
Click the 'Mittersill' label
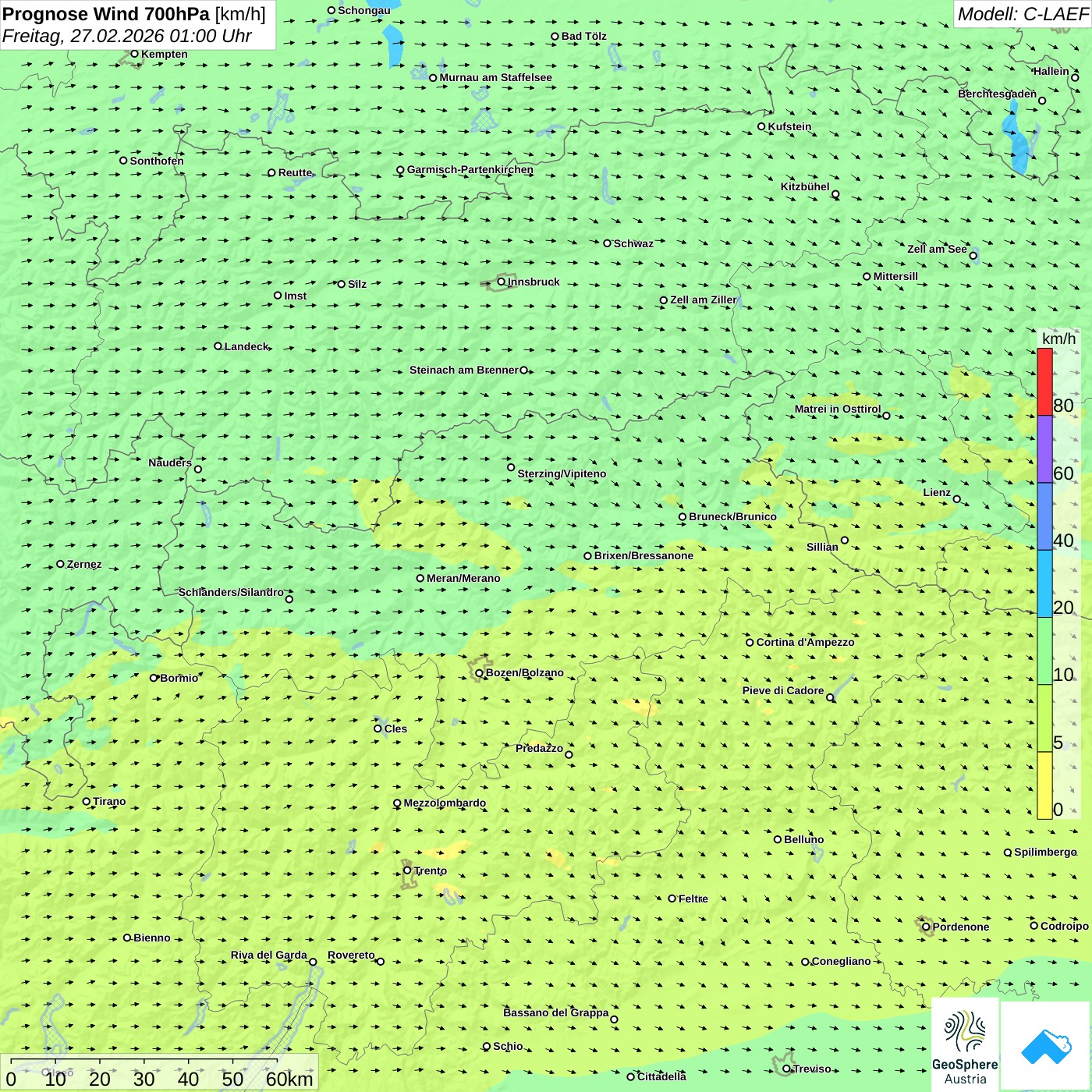coord(895,276)
